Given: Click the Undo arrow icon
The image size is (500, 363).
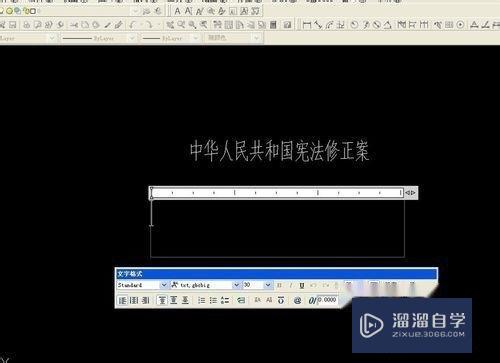Looking at the screenshot, I should (x=133, y=25).
